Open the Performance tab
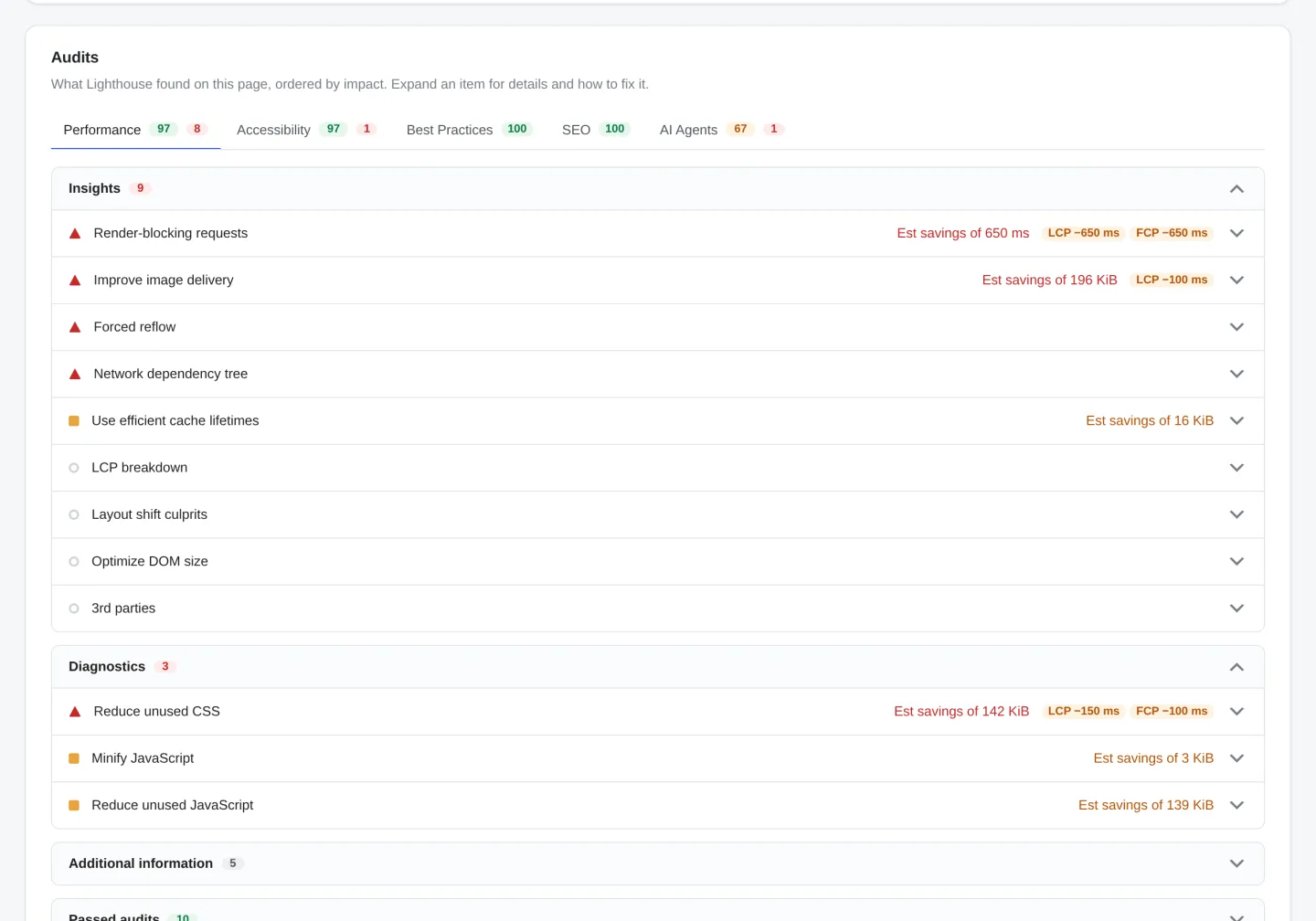This screenshot has width=1316, height=921. click(135, 130)
